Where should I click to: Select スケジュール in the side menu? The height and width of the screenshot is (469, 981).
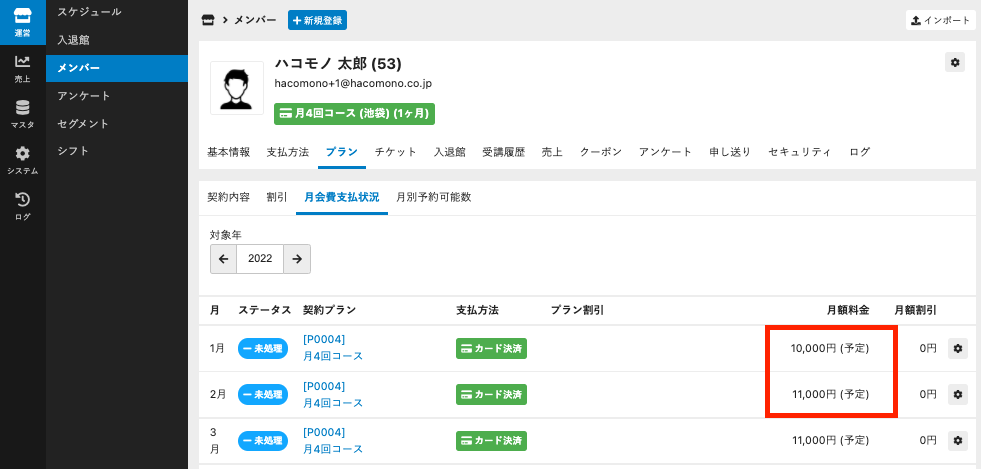(x=89, y=12)
